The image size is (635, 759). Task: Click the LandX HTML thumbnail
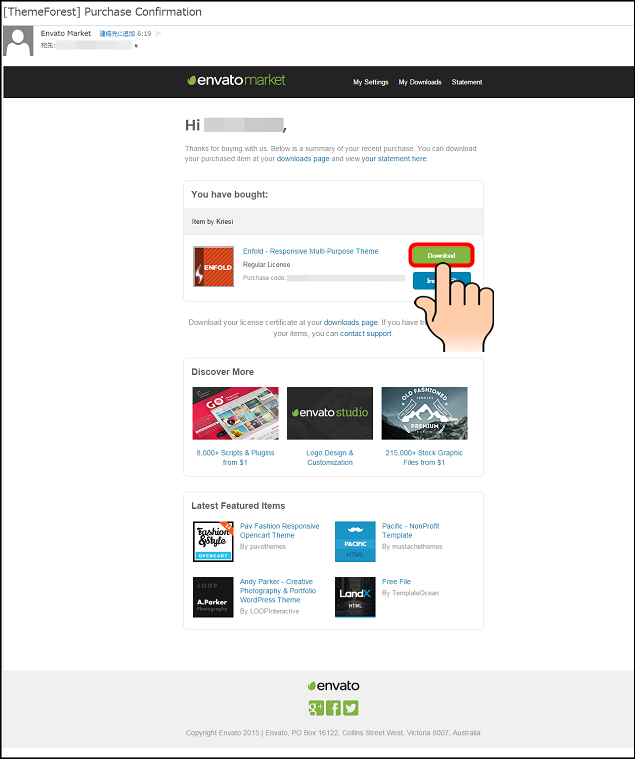(x=355, y=597)
